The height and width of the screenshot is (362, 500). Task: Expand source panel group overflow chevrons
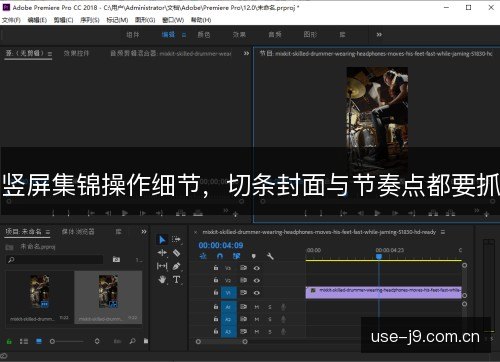(246, 53)
